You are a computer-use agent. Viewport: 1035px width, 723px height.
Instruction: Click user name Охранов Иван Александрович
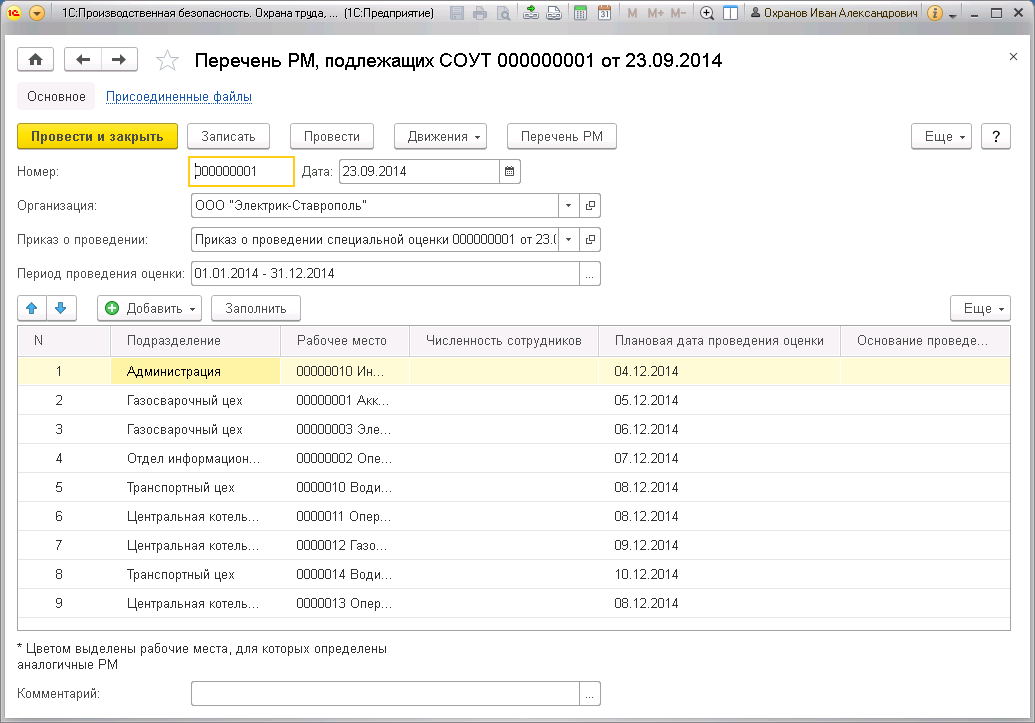pyautogui.click(x=834, y=13)
